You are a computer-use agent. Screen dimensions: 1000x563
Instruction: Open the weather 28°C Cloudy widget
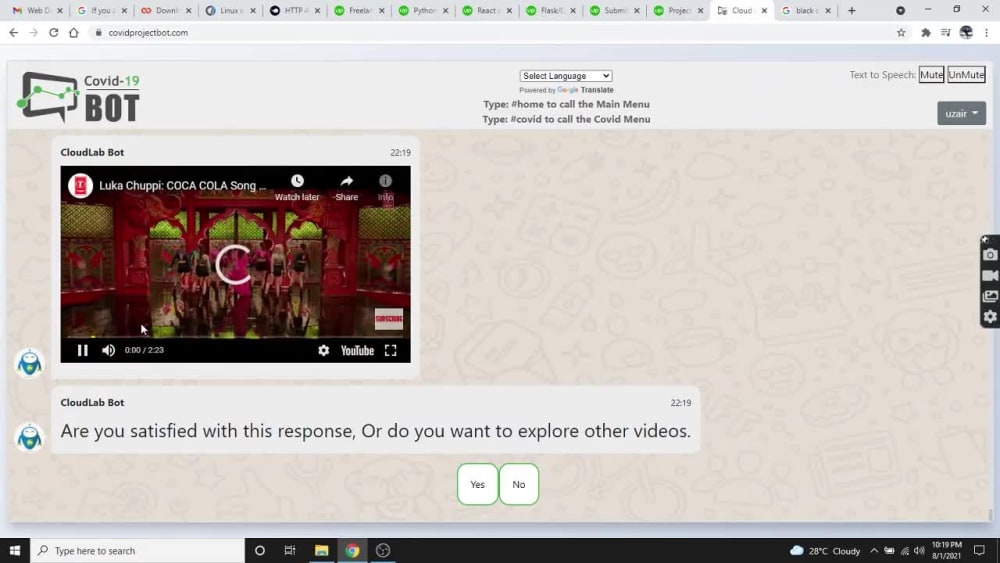(825, 551)
